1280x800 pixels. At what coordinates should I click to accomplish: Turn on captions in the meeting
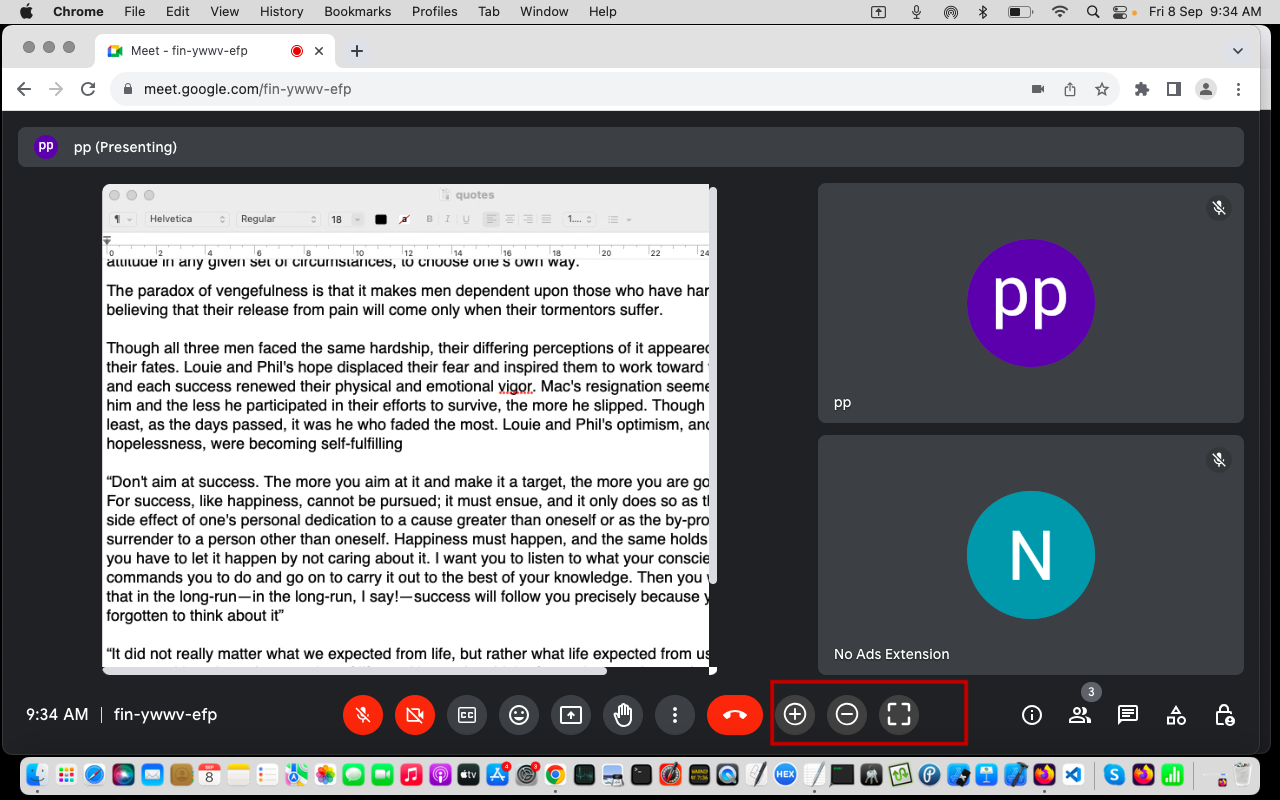467,714
